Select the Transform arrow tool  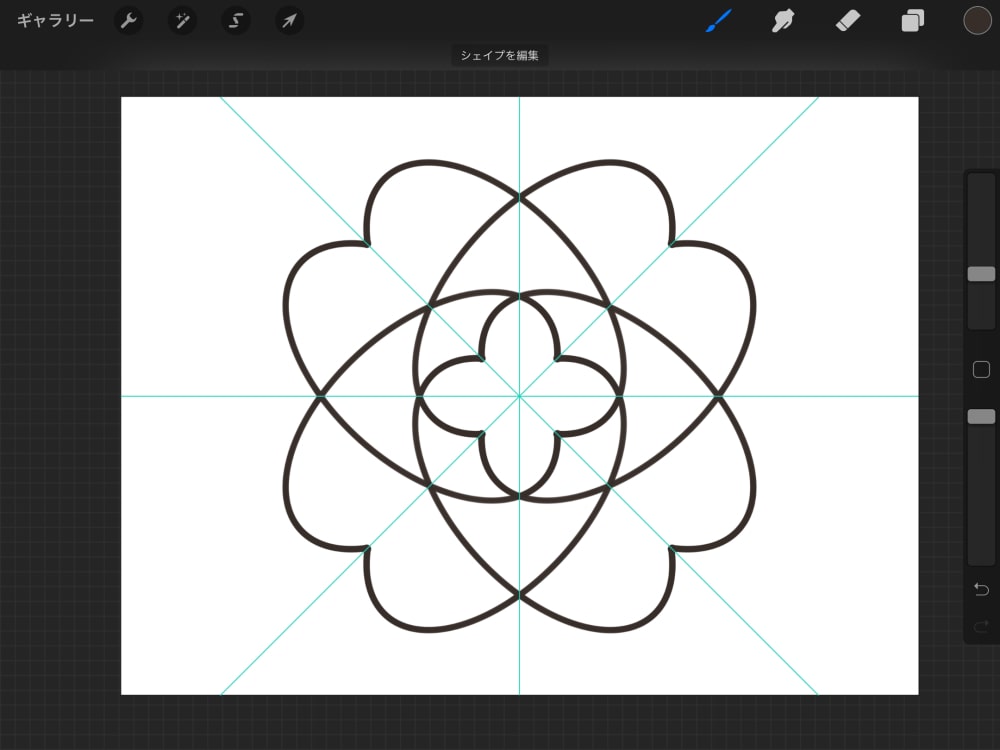(x=289, y=21)
